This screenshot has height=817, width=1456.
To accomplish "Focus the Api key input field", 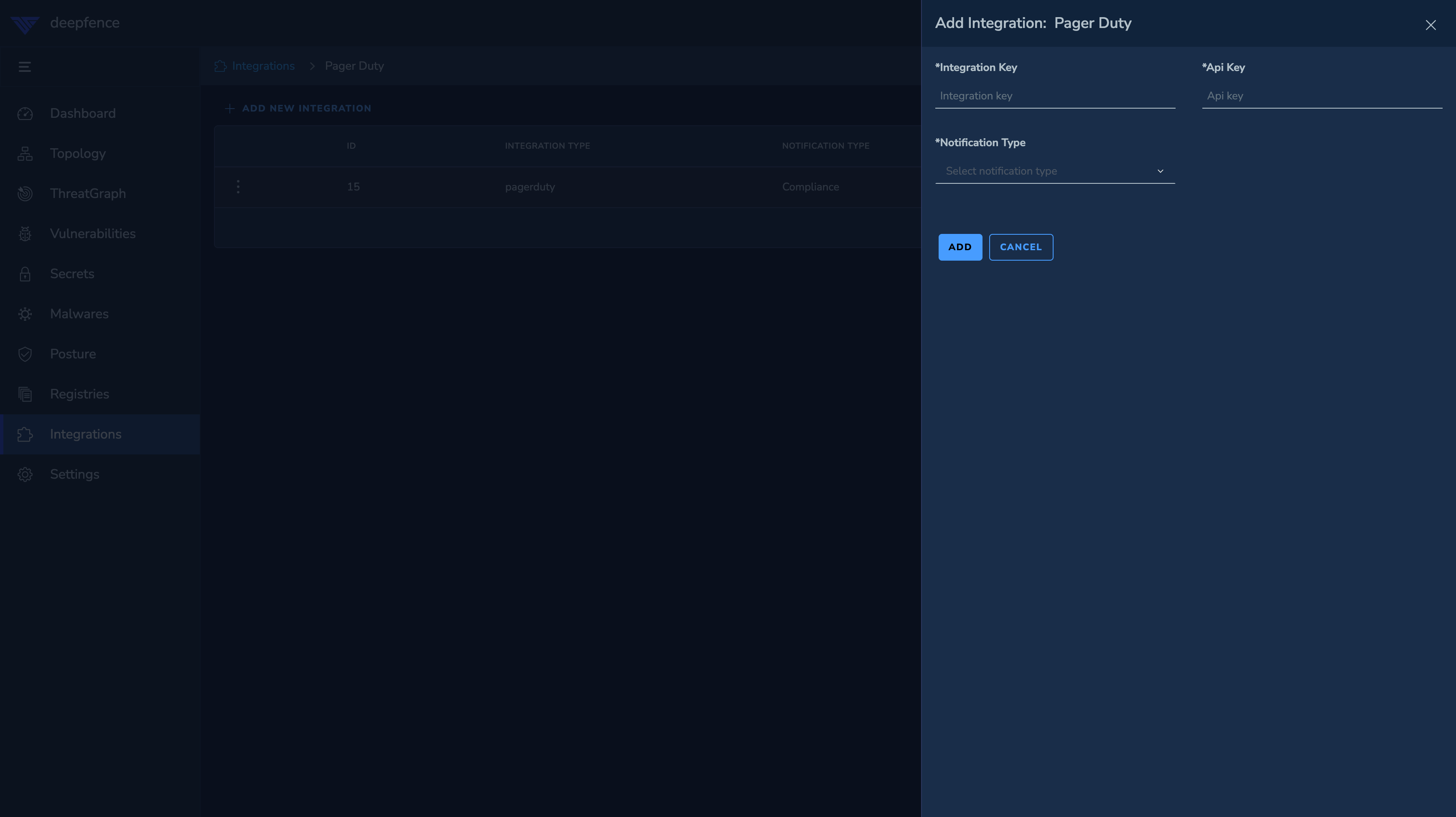I will (1322, 96).
